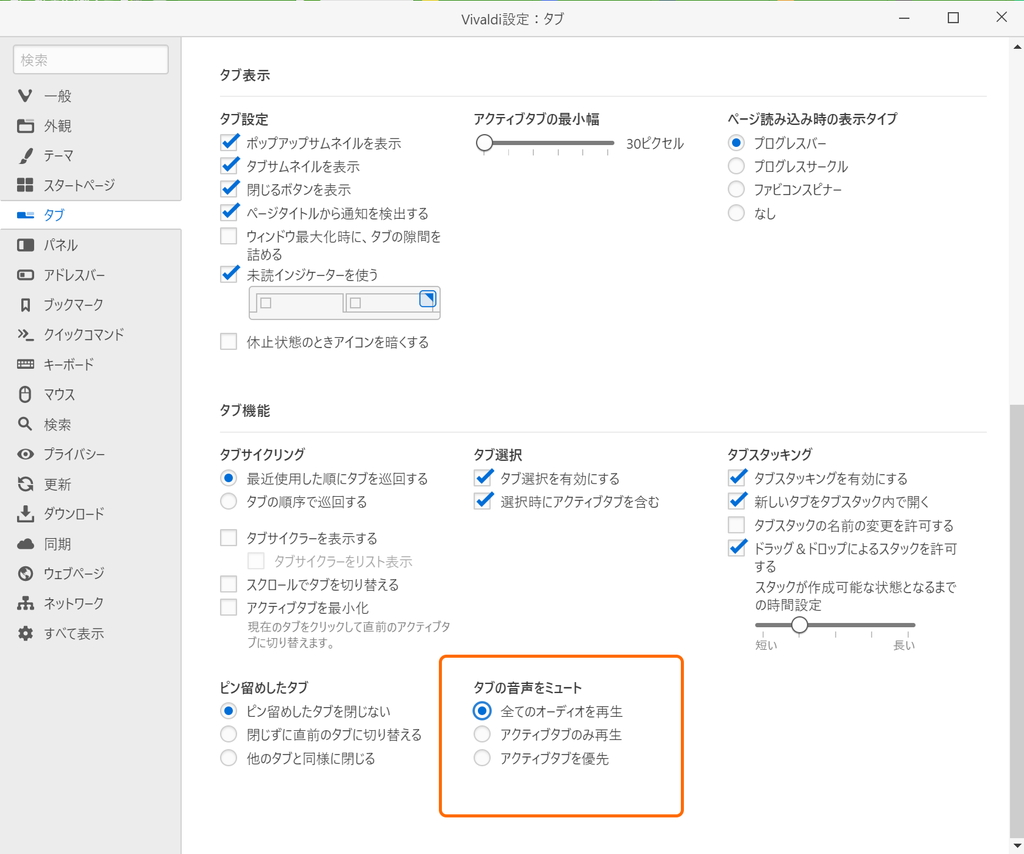Open the スタートページ grid icon
The image size is (1024, 854).
coord(25,185)
